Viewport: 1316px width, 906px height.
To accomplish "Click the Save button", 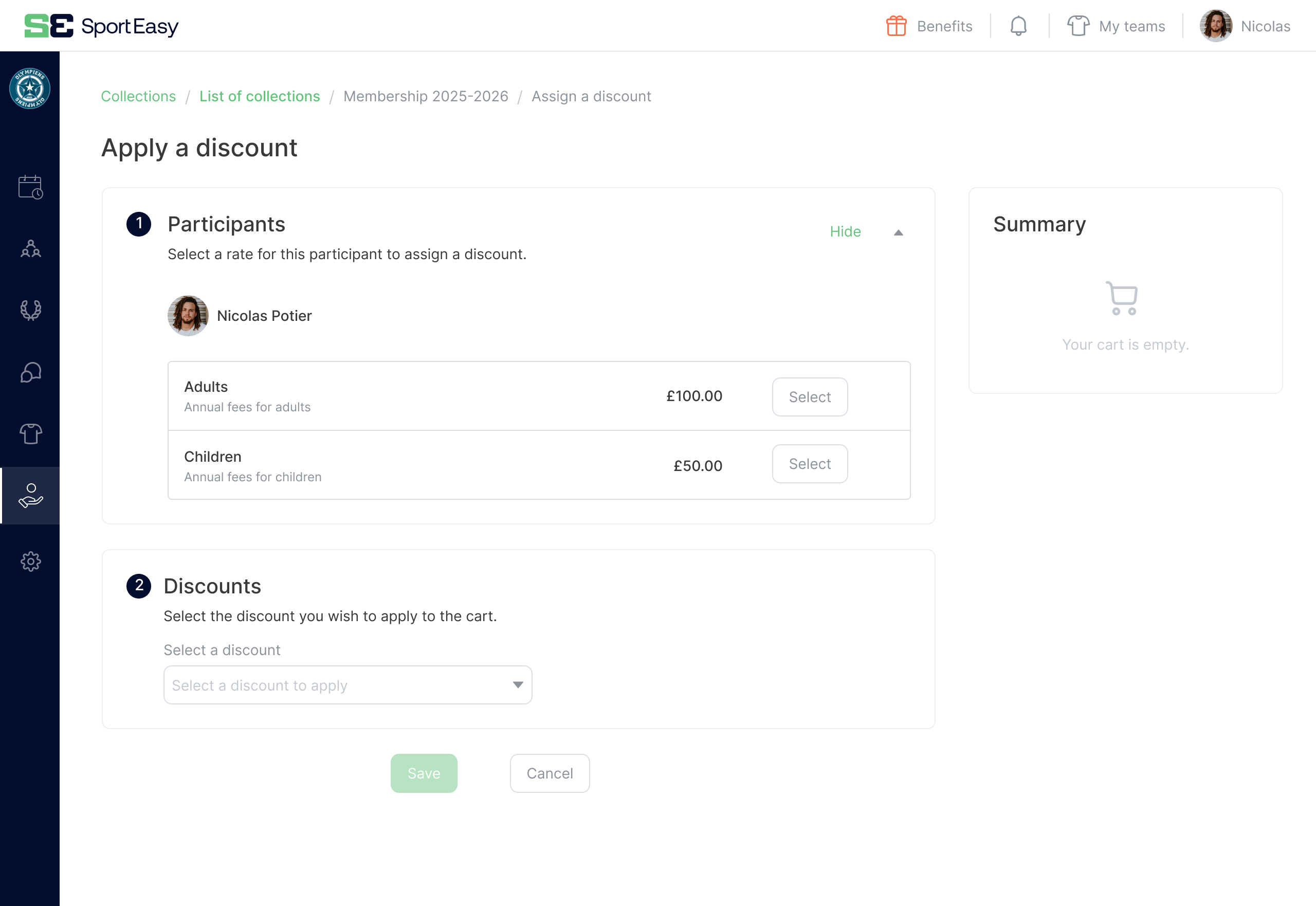I will [424, 773].
